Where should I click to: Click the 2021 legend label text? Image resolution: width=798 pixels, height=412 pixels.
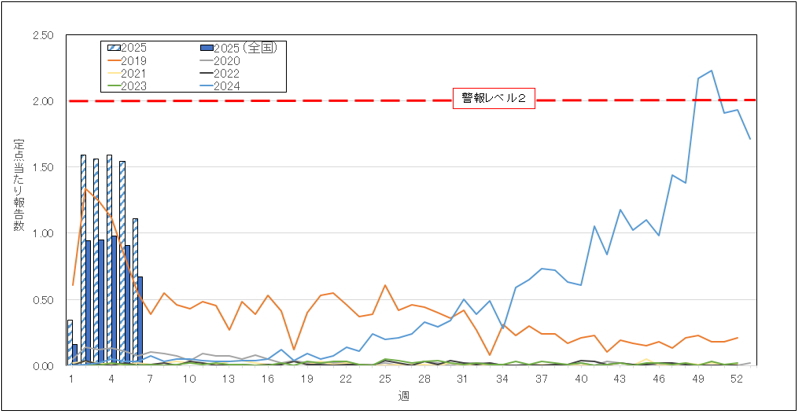[x=135, y=74]
